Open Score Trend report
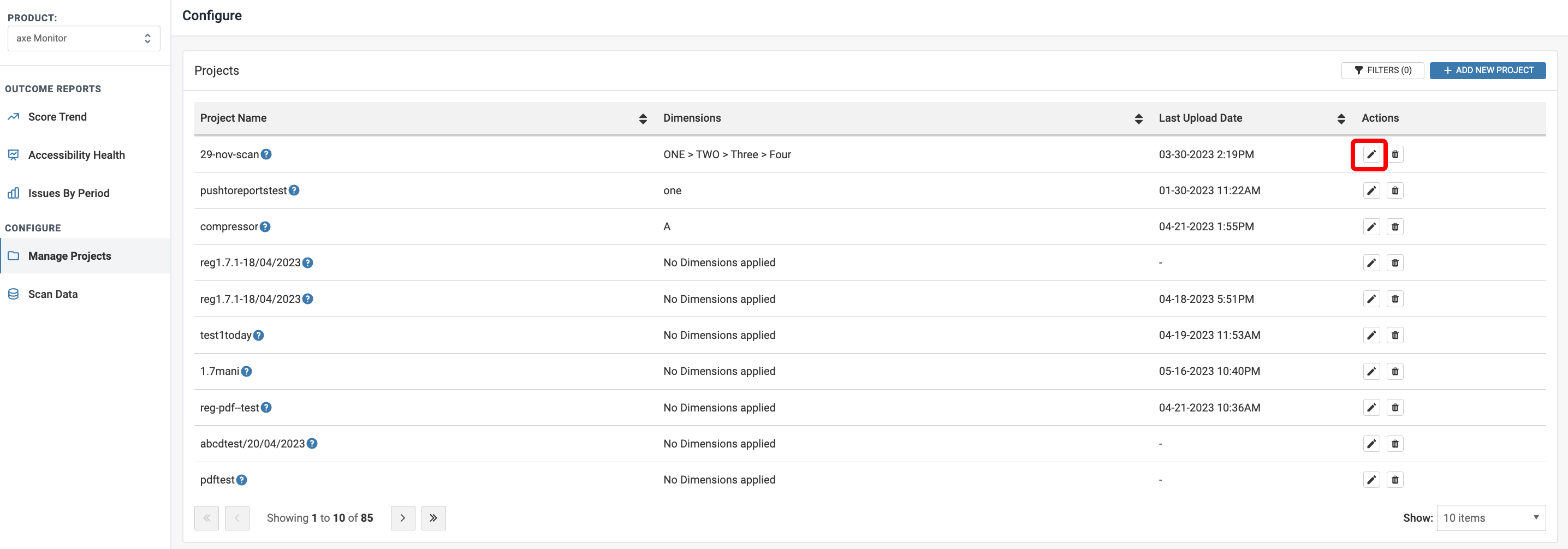 pyautogui.click(x=57, y=117)
